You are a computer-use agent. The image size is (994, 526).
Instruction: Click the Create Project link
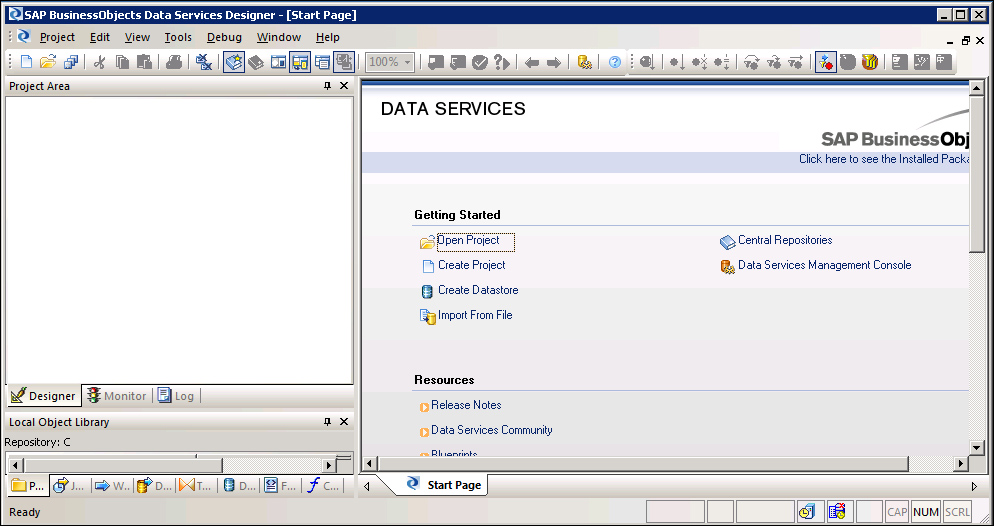(472, 265)
